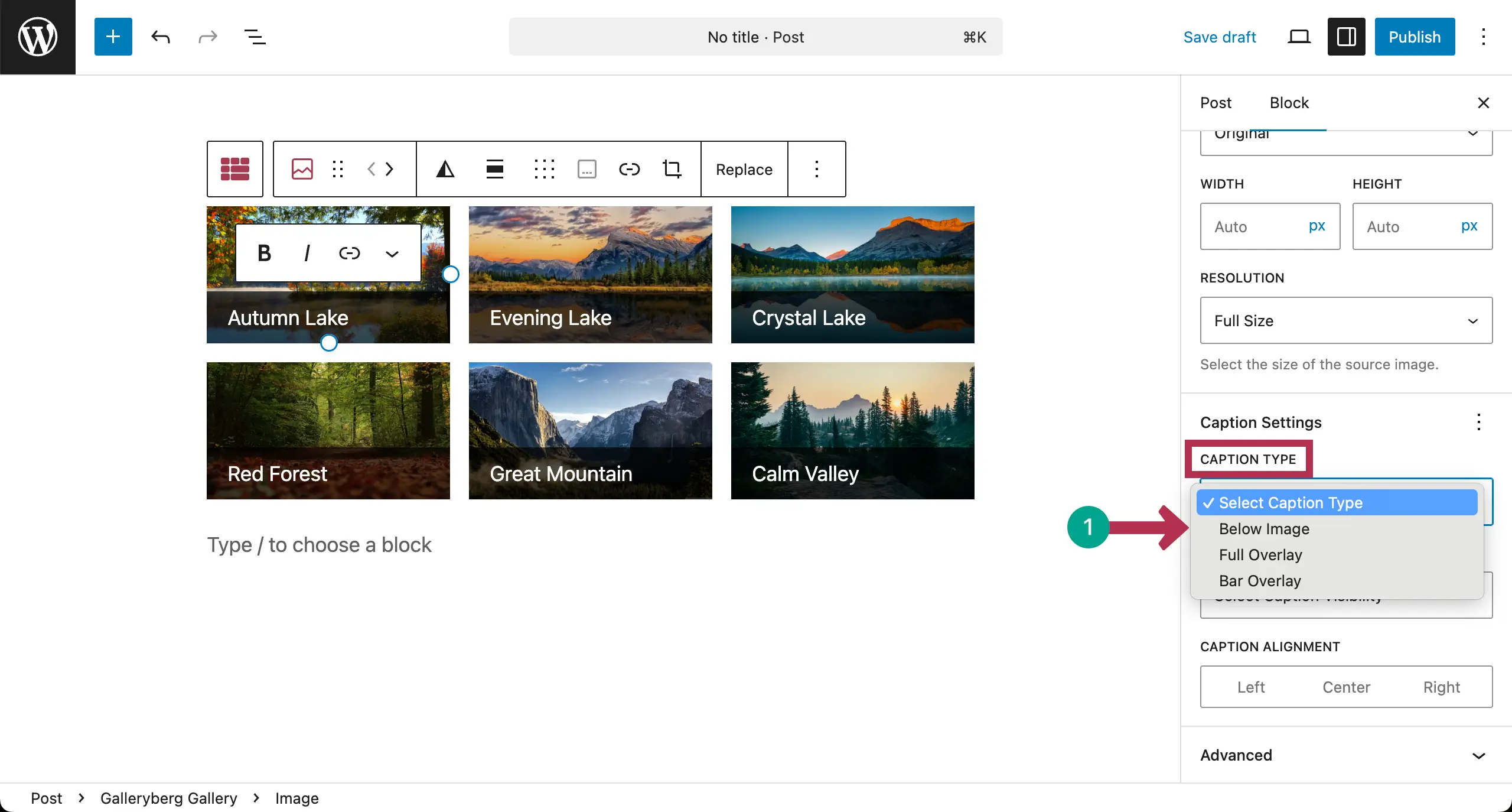
Task: Open the duotone filter tool
Action: (x=445, y=169)
